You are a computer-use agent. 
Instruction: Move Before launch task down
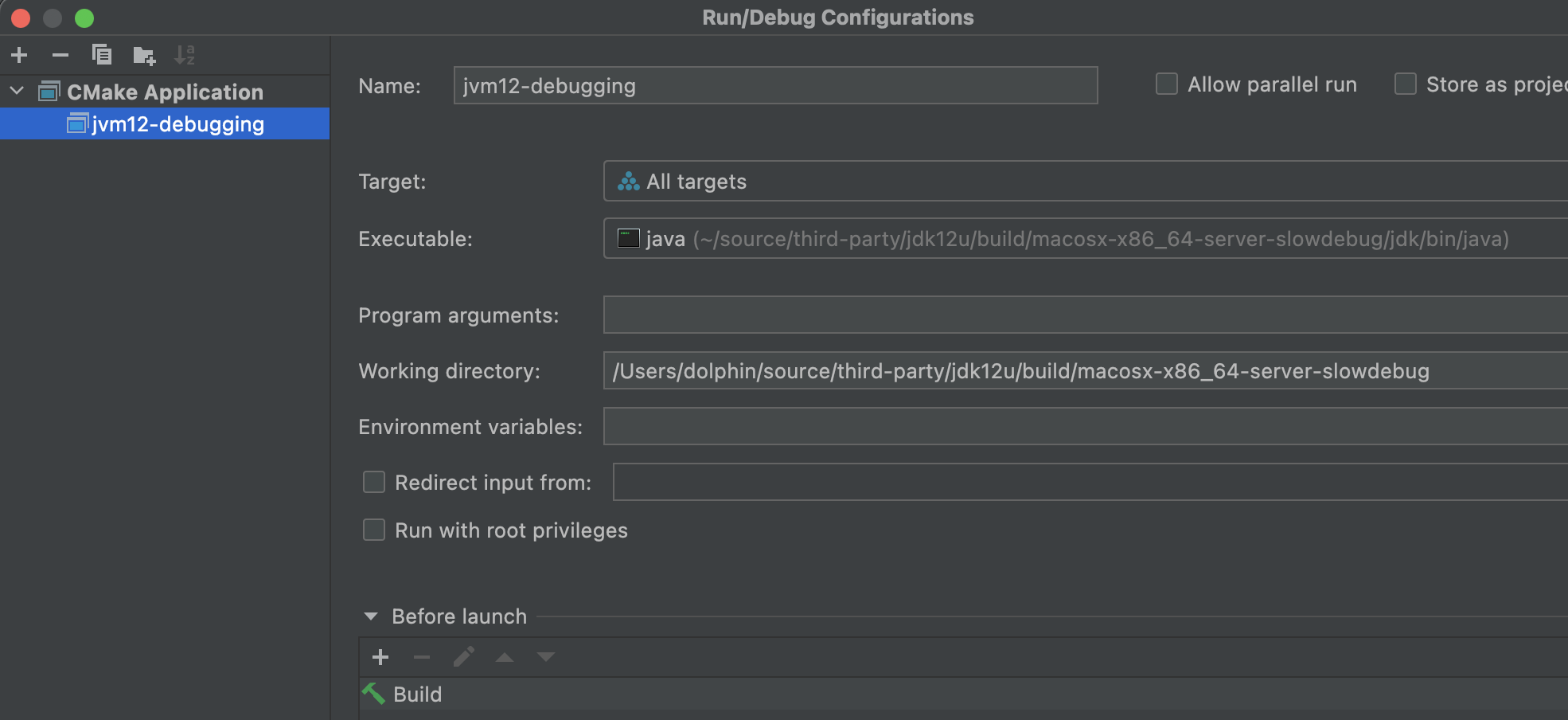click(x=546, y=657)
